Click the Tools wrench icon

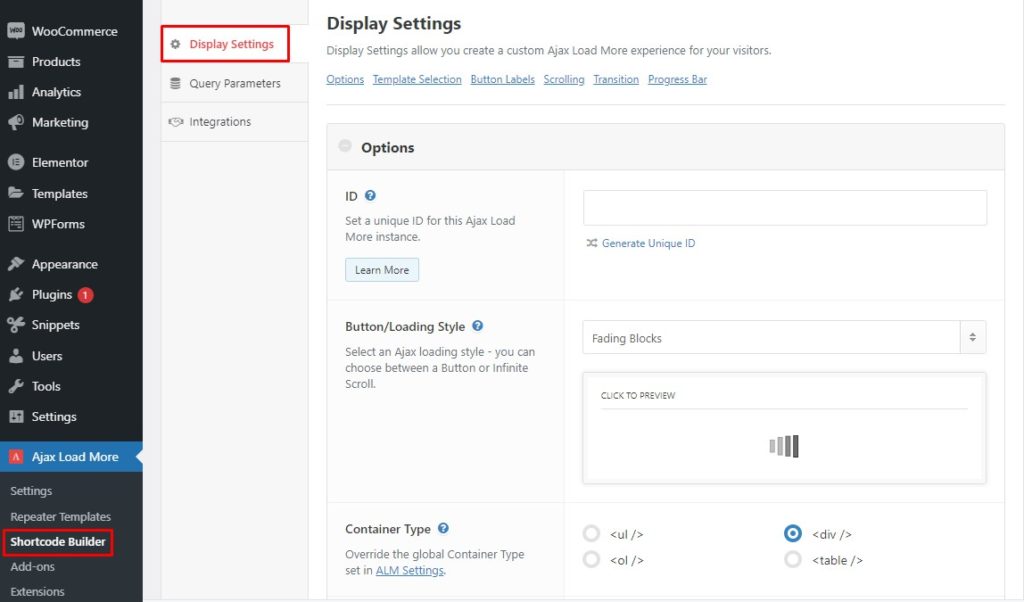pyautogui.click(x=16, y=386)
